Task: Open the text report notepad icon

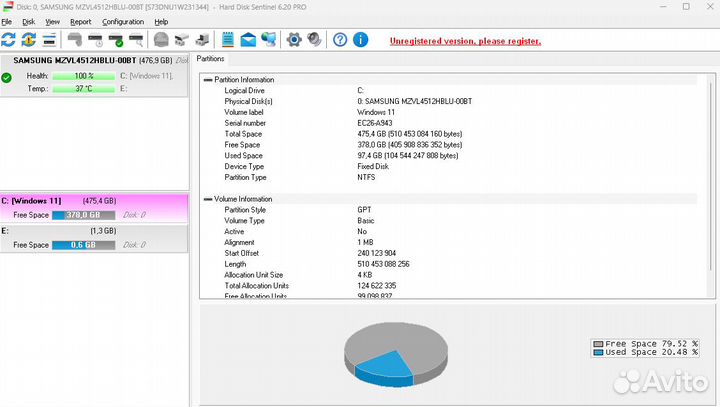Action: 227,40
